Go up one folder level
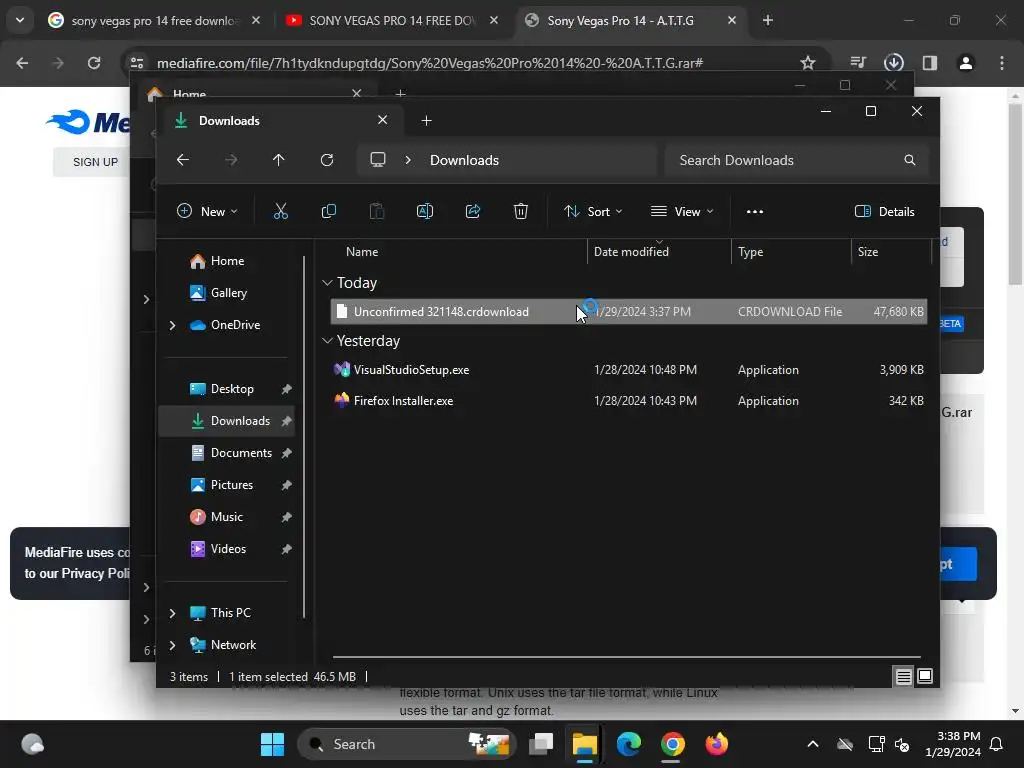 coord(278,160)
